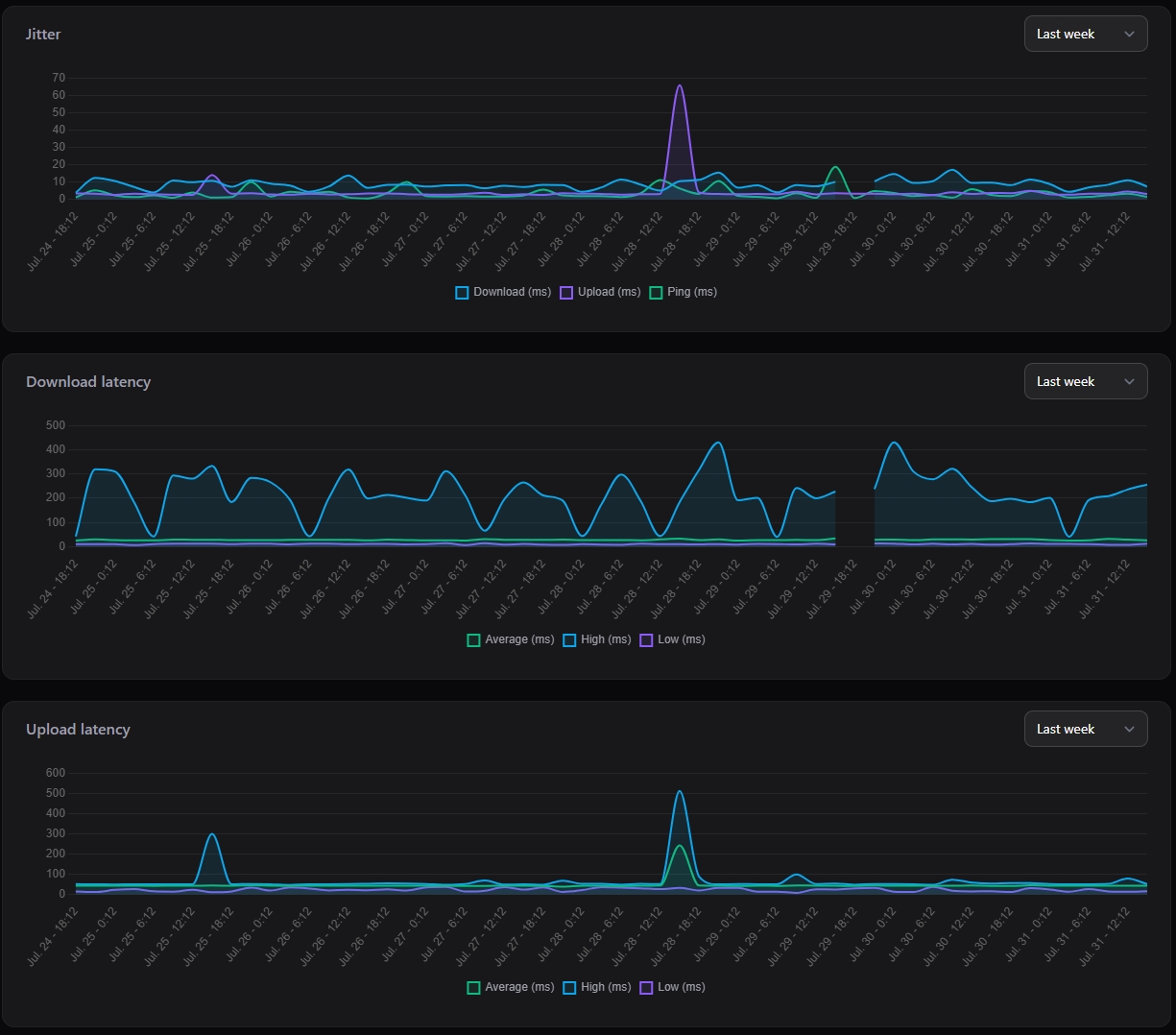1176x1035 pixels.
Task: Open the Upload latency Last week dropdown
Action: point(1086,729)
